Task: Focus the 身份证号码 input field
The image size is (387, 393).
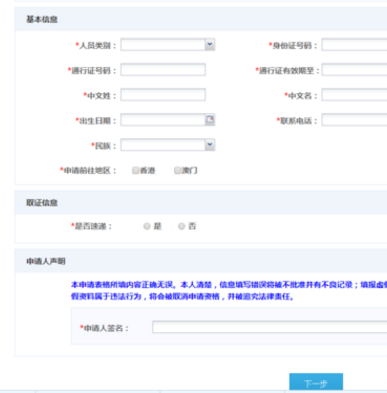Action: click(x=354, y=45)
